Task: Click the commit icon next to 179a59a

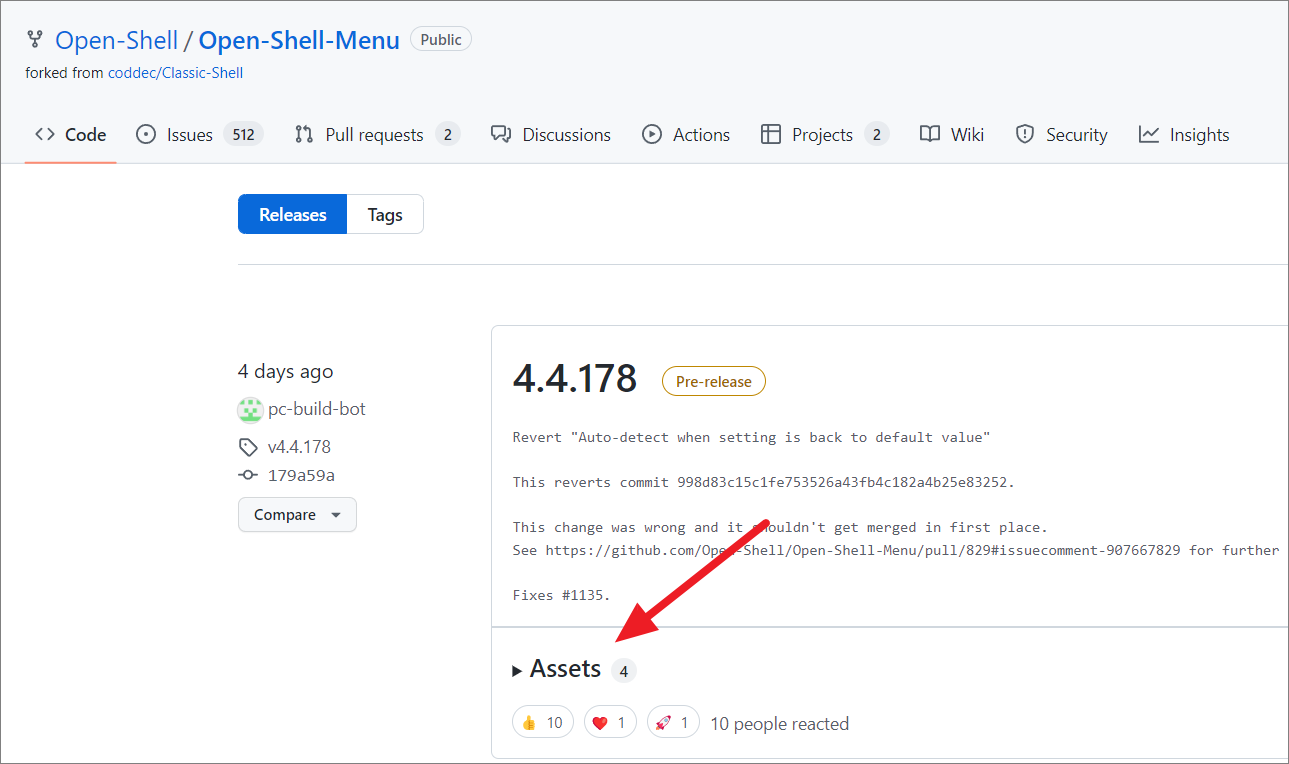Action: pos(248,476)
